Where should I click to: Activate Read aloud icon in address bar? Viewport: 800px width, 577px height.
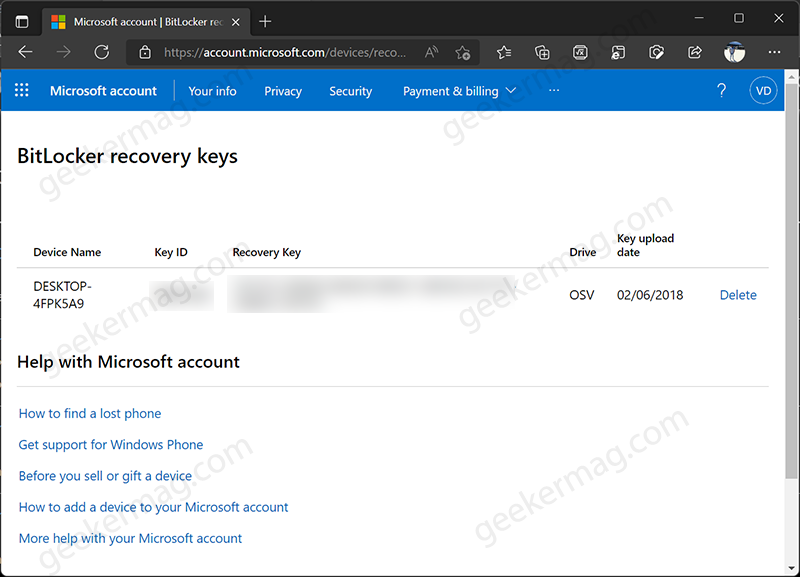(x=431, y=52)
